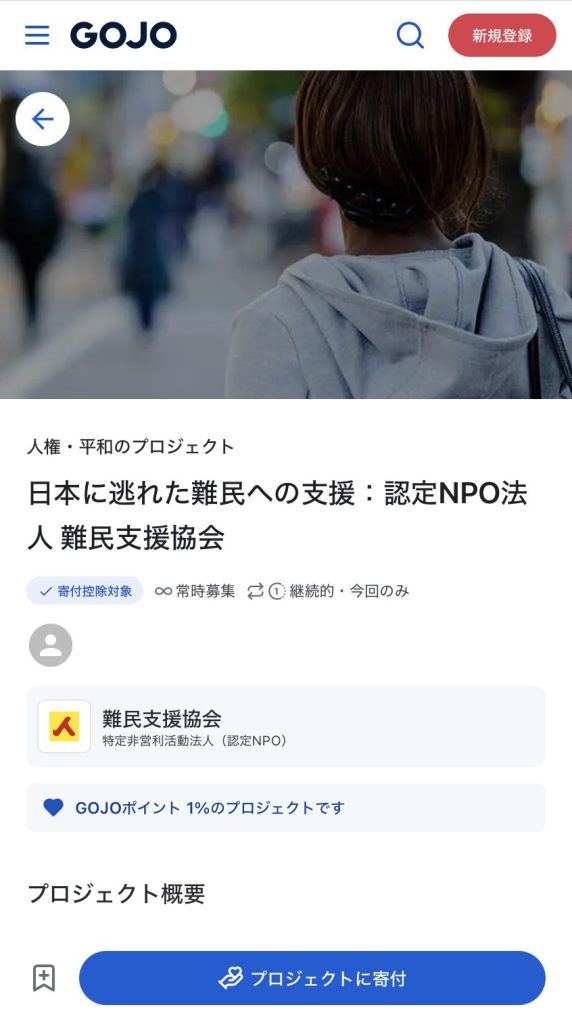Viewport: 572px width, 1024px height.
Task: Click the GOJO logo
Action: coord(123,35)
